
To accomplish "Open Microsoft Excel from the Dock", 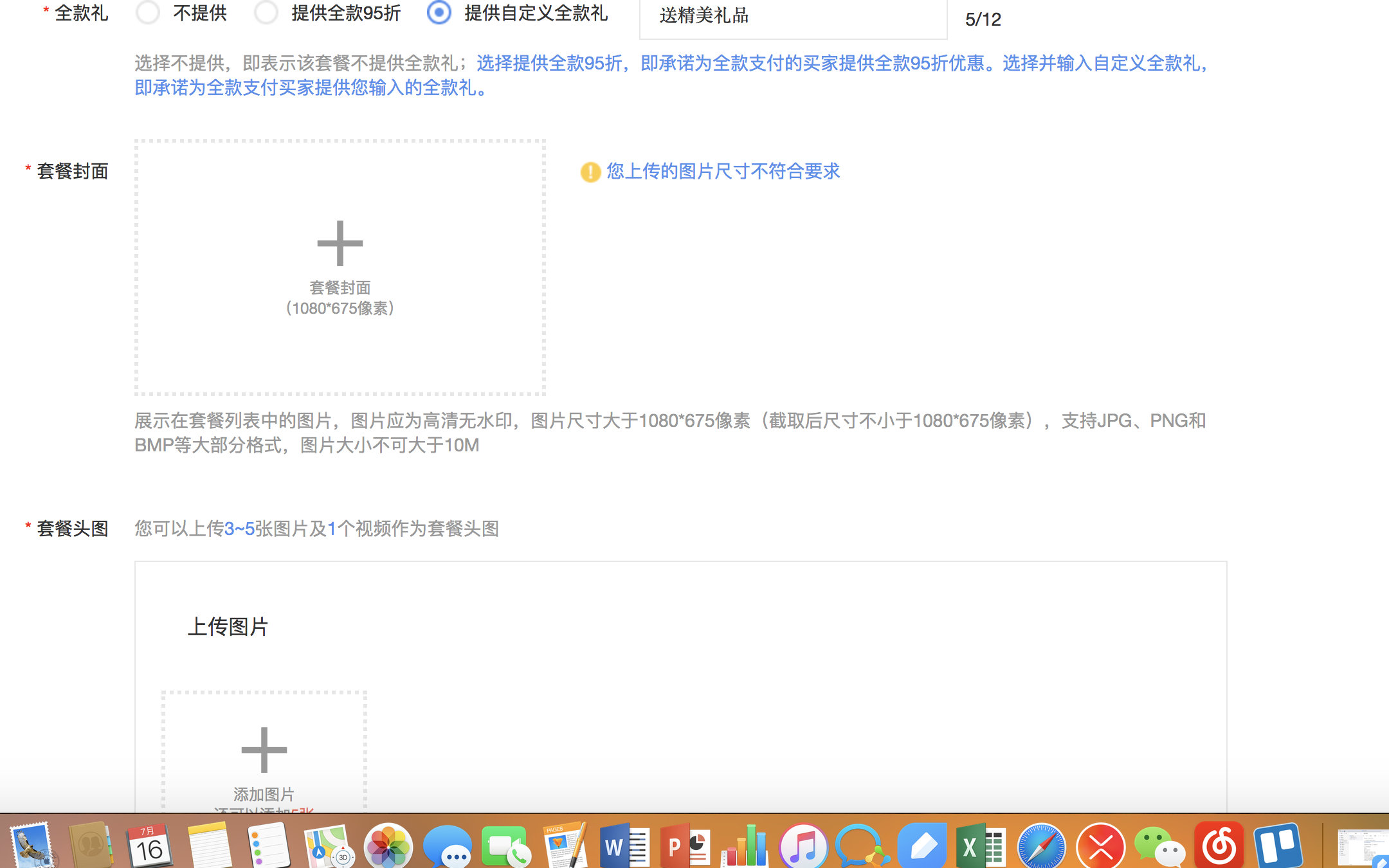I will (980, 844).
